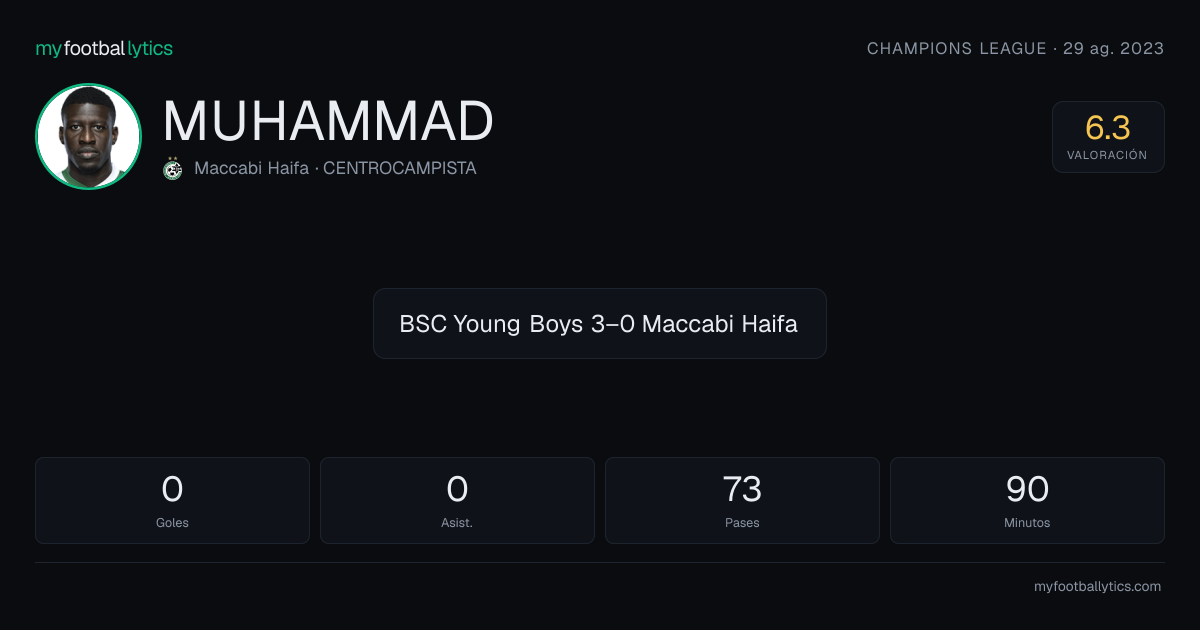The image size is (1200, 630).
Task: Select the Pases stat card
Action: click(x=742, y=500)
